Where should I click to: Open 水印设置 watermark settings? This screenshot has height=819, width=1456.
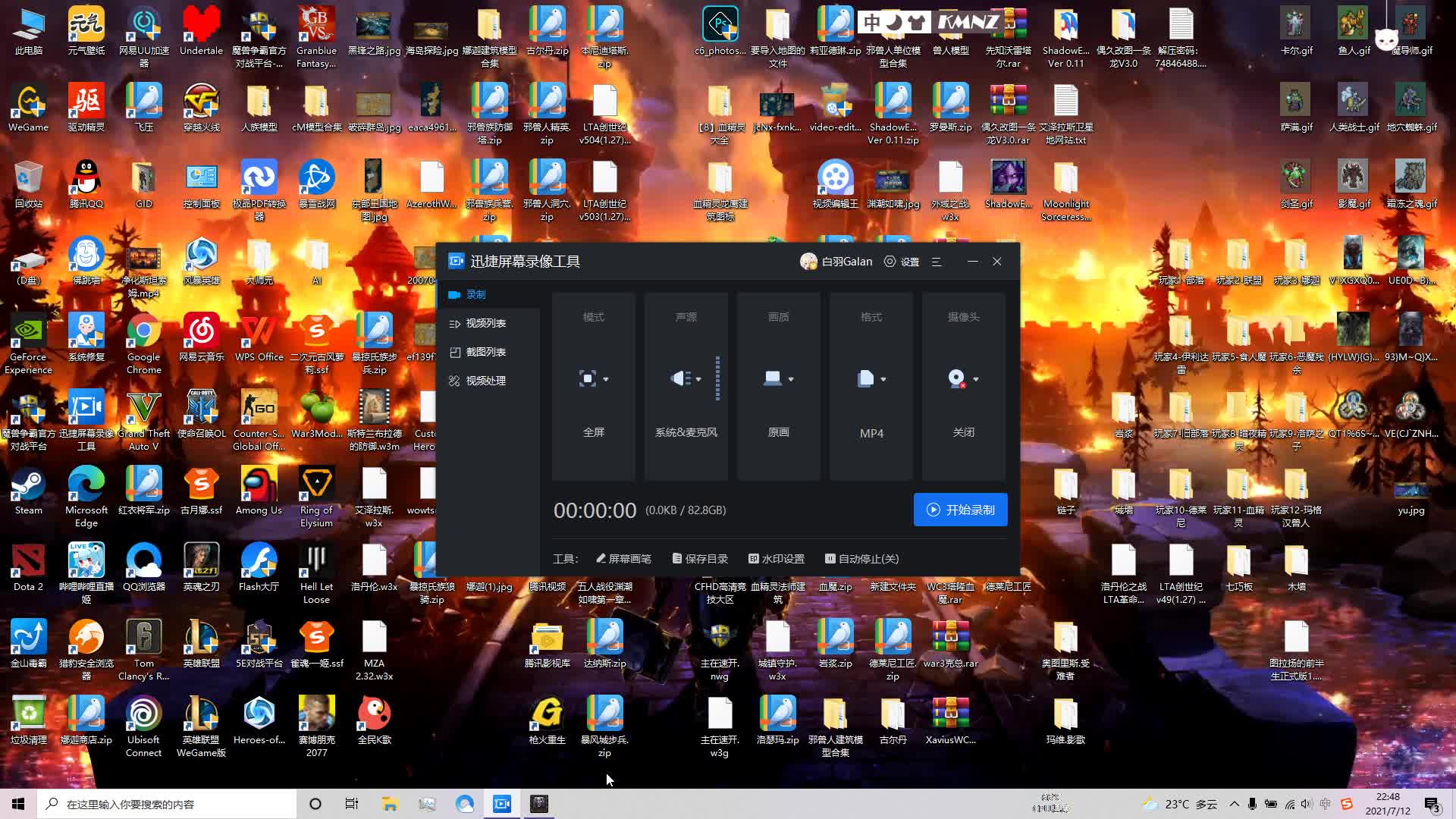777,559
